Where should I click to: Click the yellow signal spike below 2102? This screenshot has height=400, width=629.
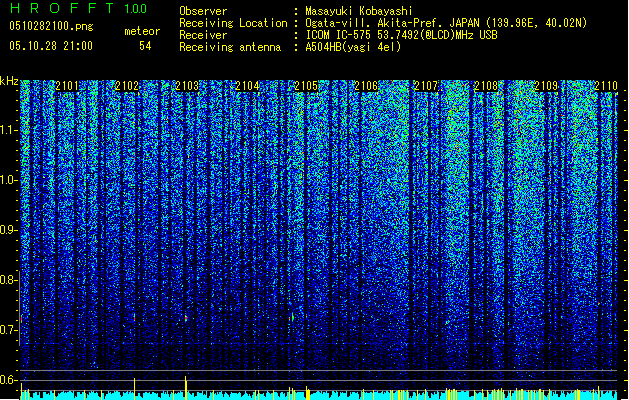pyautogui.click(x=134, y=388)
